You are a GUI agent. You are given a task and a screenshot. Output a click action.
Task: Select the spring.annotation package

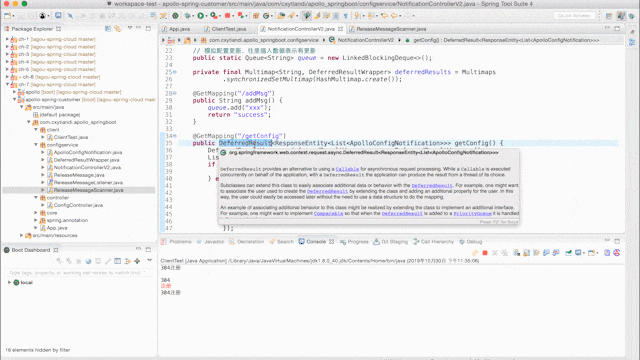point(67,220)
